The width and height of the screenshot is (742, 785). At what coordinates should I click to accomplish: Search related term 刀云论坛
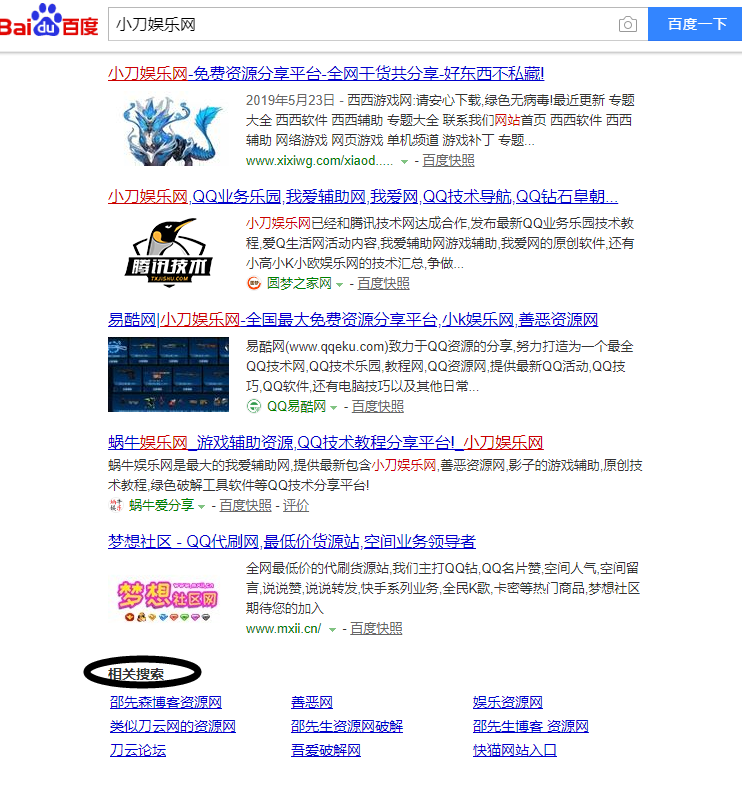pyautogui.click(x=138, y=750)
